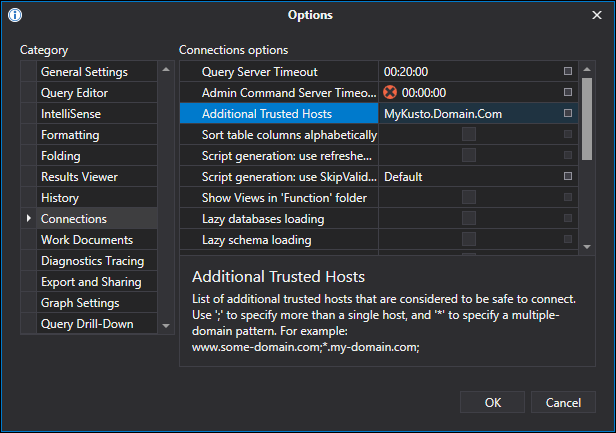This screenshot has width=616, height=433.
Task: Click the info icon in title bar
Action: (x=15, y=15)
